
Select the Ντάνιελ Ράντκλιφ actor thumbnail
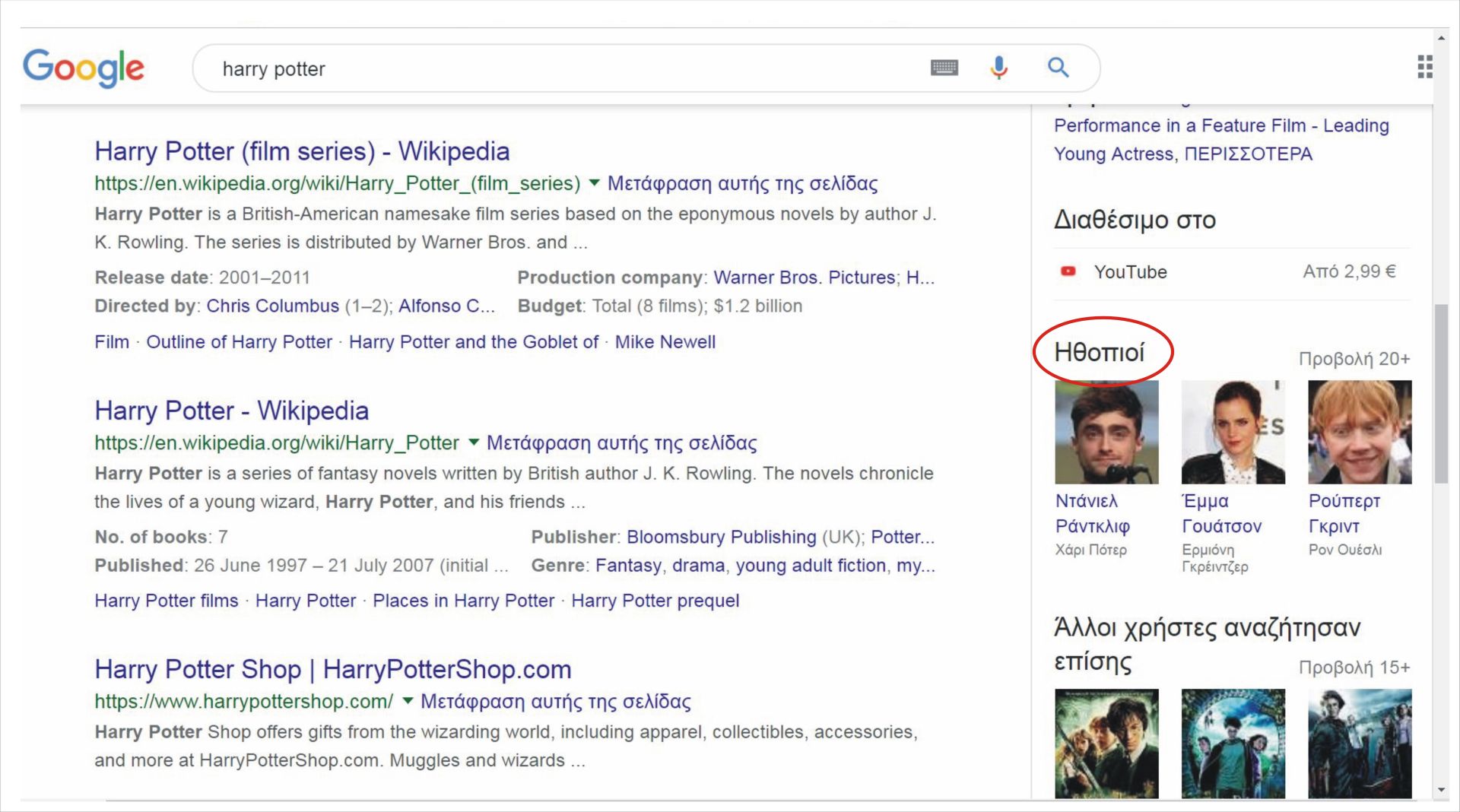tap(1106, 433)
